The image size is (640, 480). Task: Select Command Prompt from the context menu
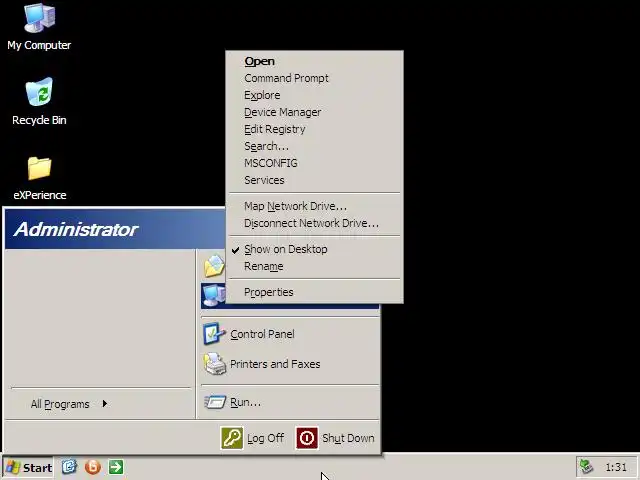(x=314, y=78)
